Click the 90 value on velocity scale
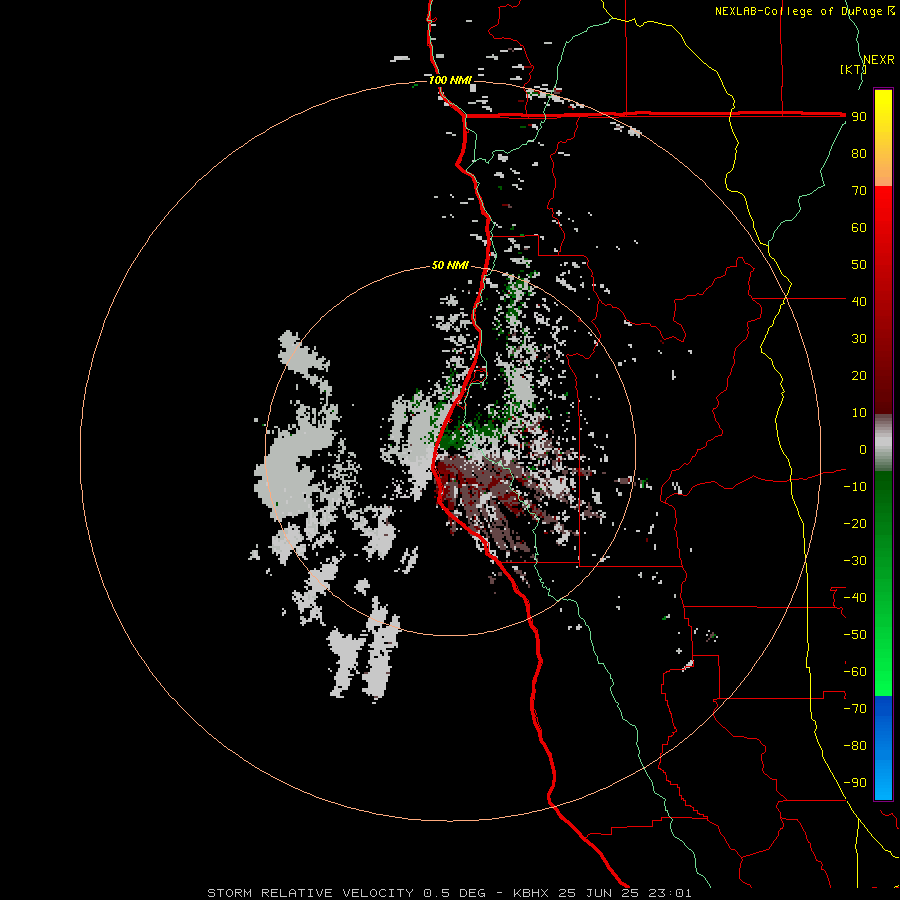The height and width of the screenshot is (900, 900). [859, 117]
